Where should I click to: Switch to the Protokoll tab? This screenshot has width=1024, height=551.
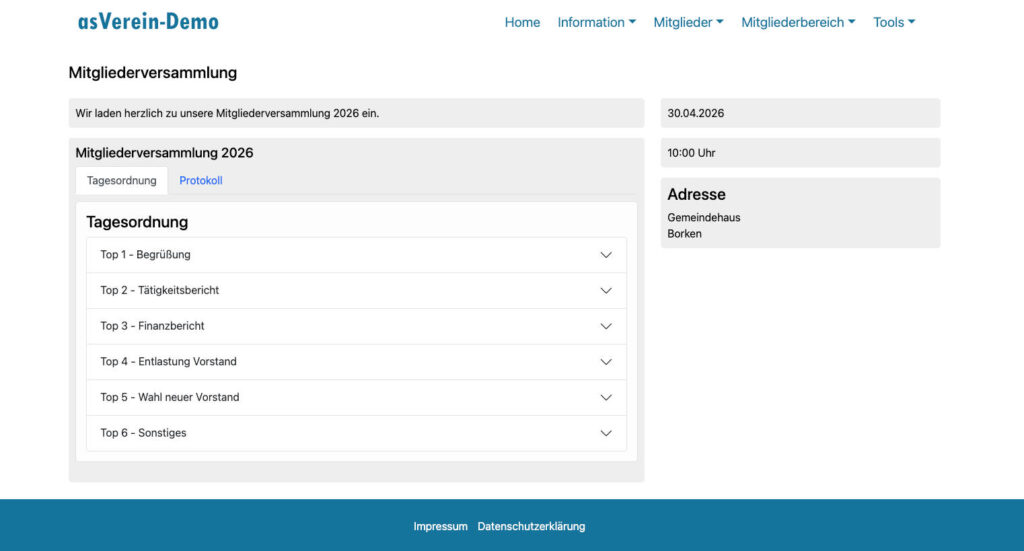201,181
